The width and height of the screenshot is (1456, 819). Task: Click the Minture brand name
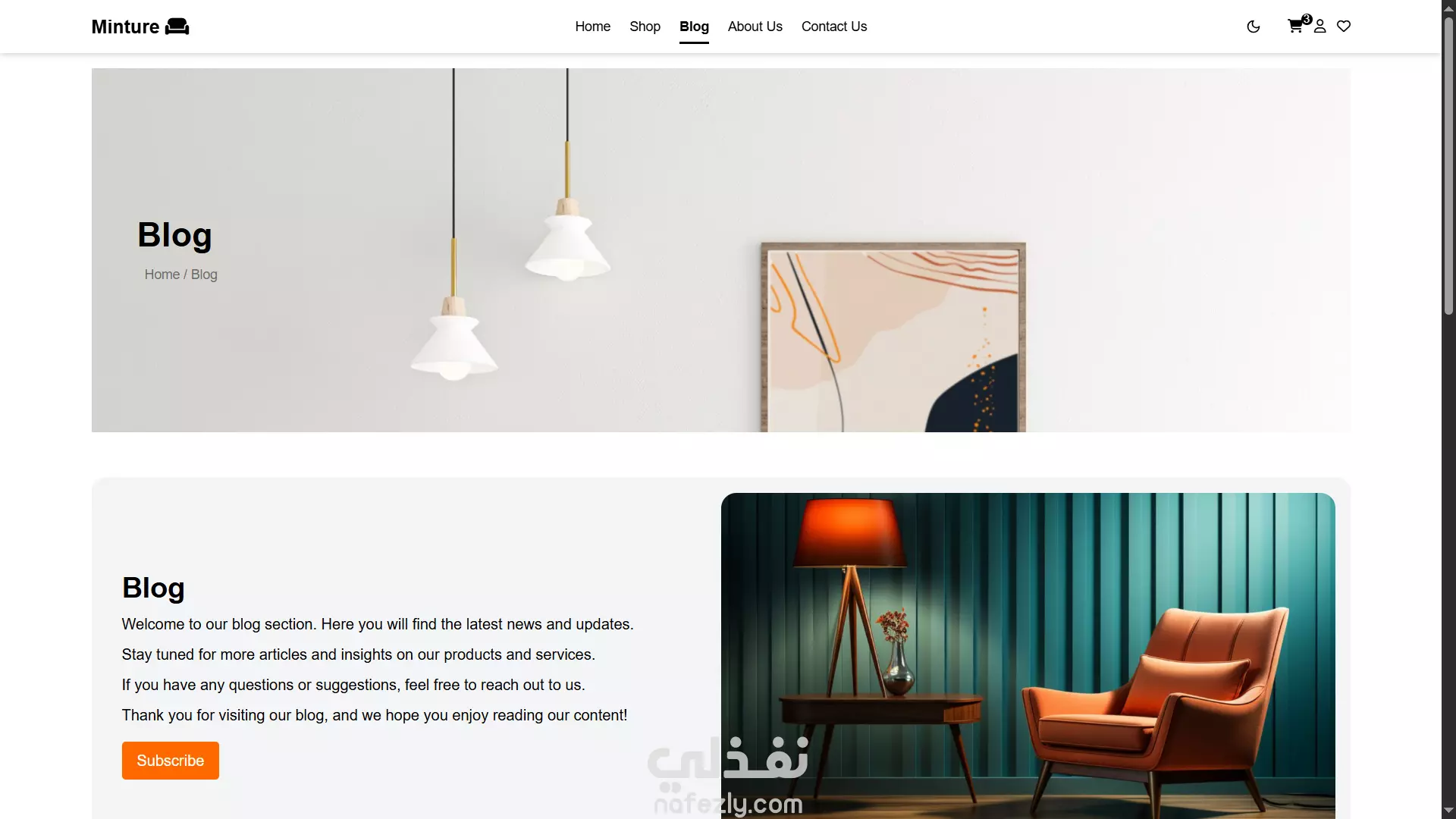(x=125, y=27)
